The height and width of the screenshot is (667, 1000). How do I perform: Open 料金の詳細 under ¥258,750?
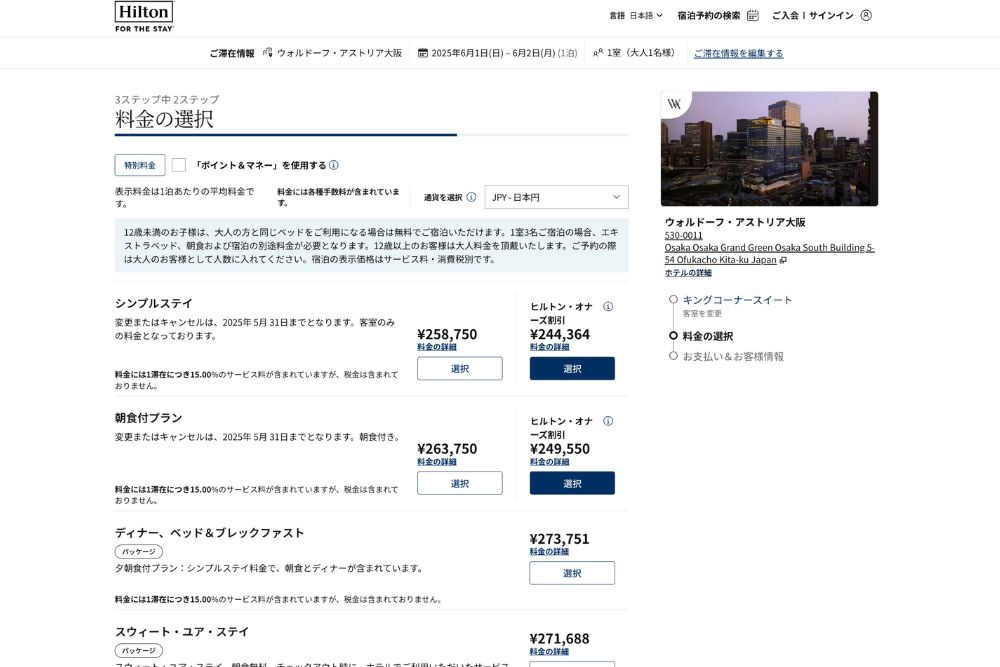[437, 347]
